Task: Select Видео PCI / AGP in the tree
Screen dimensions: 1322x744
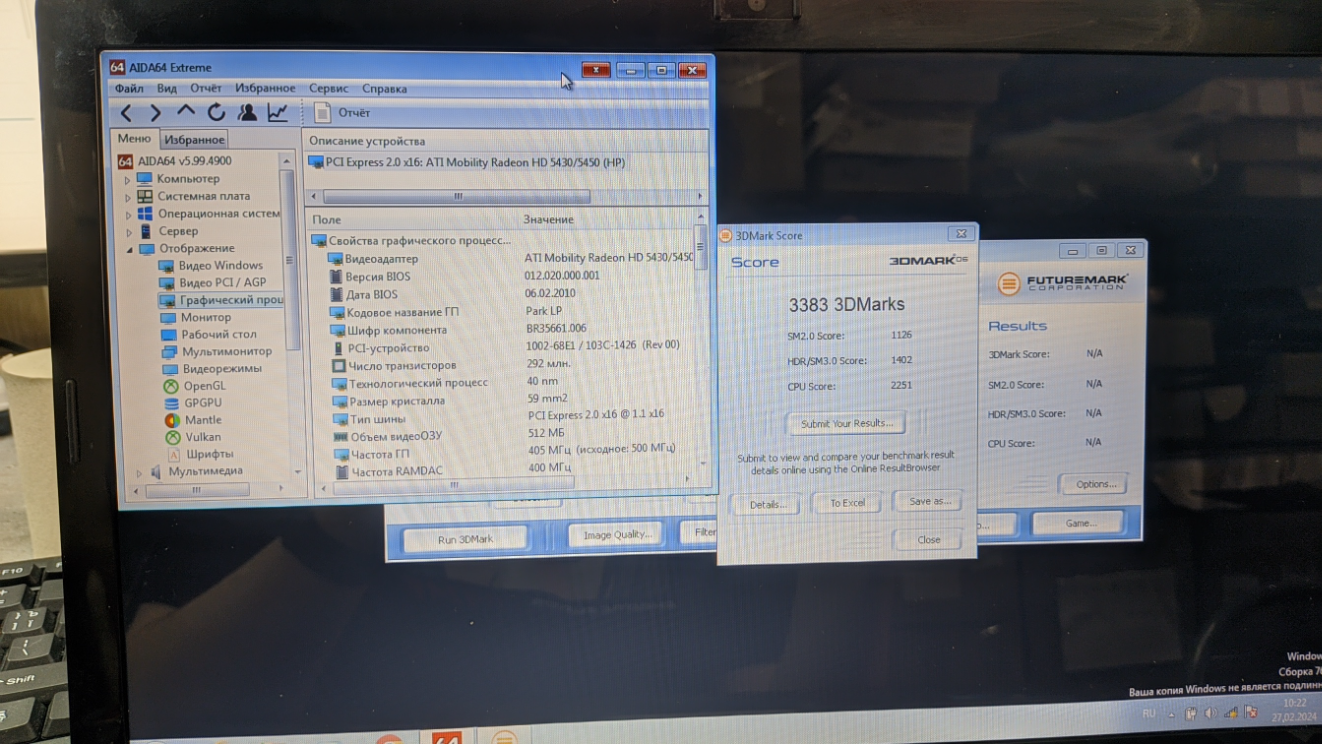Action: click(222, 282)
